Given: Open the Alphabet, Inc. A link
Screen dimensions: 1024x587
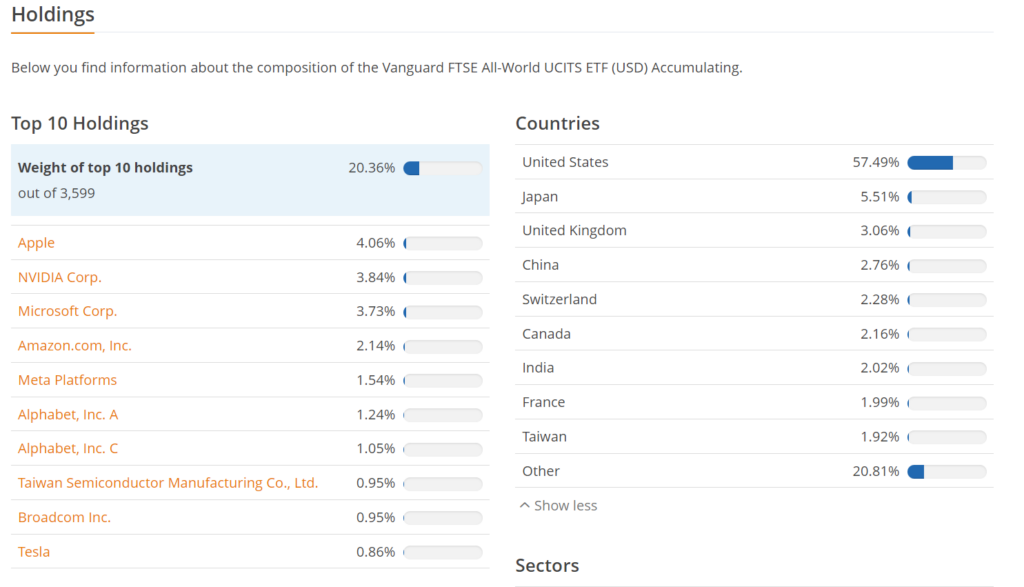Looking at the screenshot, I should [68, 413].
